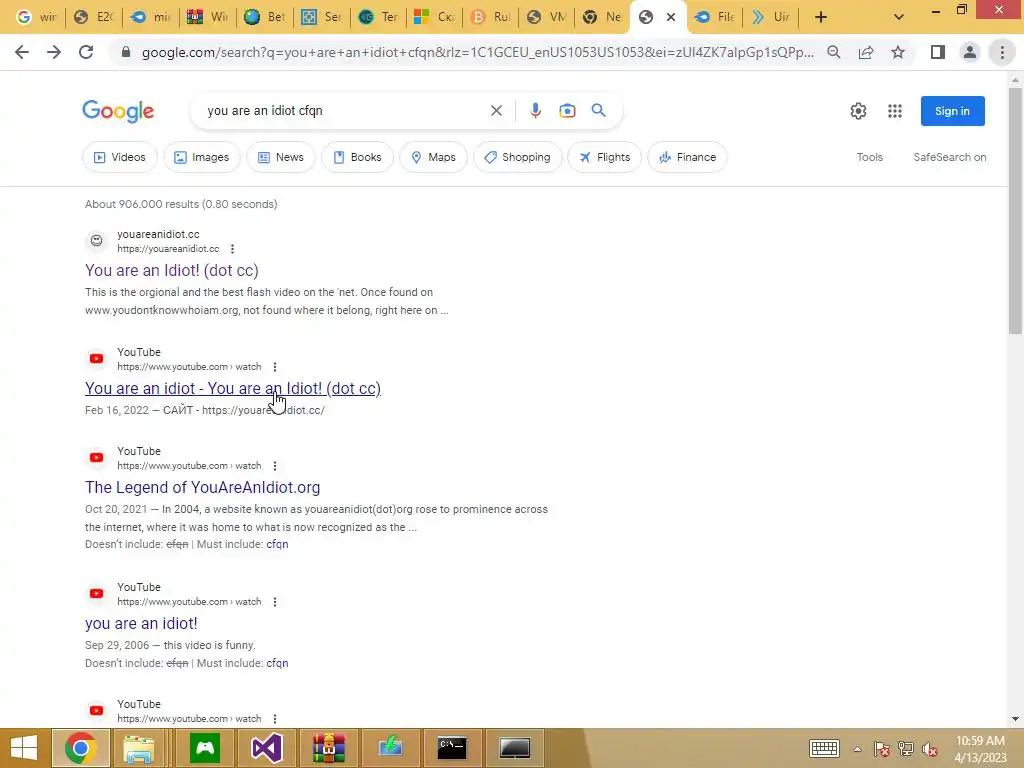
Task: Click the Sign in button
Action: click(952, 111)
